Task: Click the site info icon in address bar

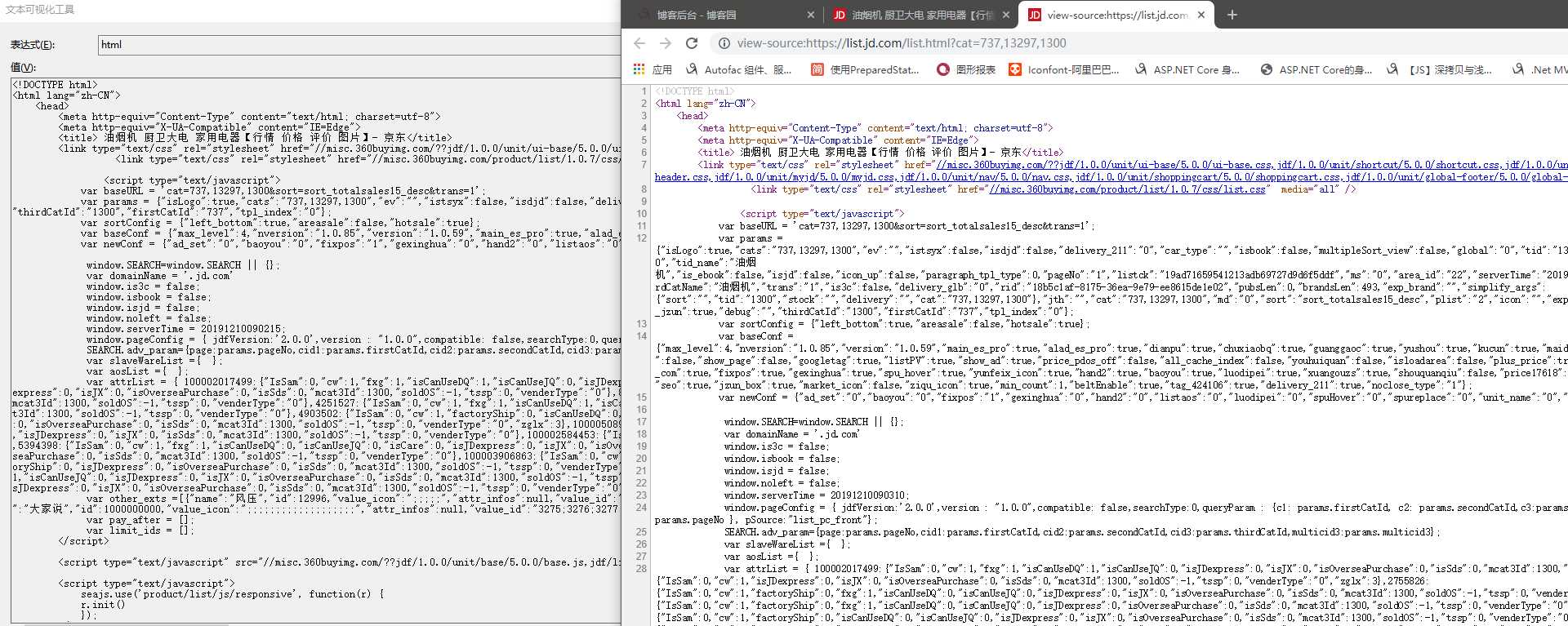Action: 724,43
